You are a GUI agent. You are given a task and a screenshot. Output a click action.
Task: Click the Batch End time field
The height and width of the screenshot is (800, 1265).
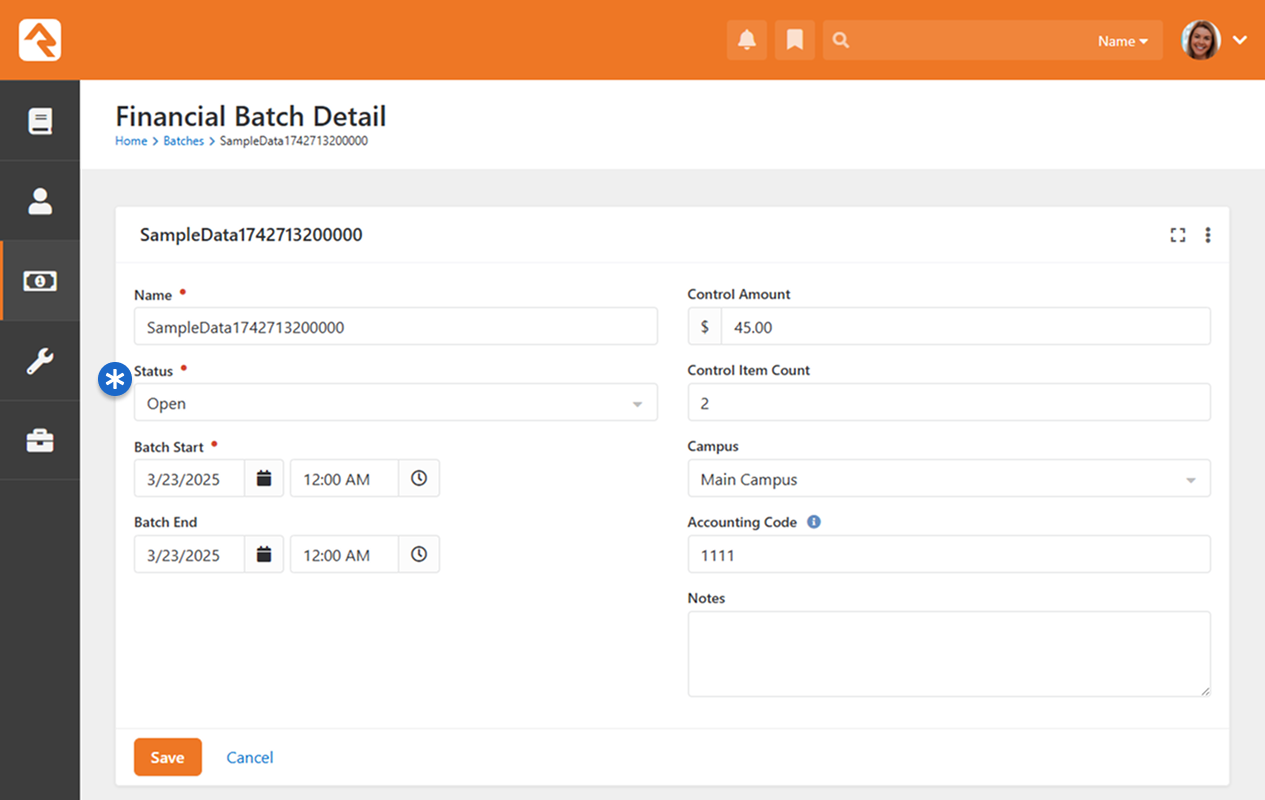click(345, 555)
